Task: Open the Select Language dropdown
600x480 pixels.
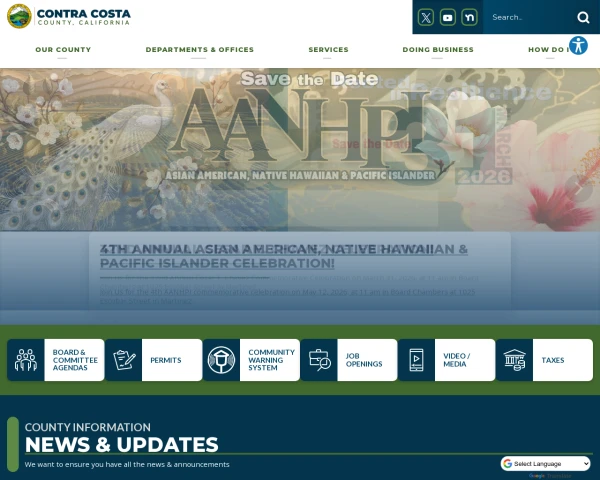Action: [x=545, y=464]
